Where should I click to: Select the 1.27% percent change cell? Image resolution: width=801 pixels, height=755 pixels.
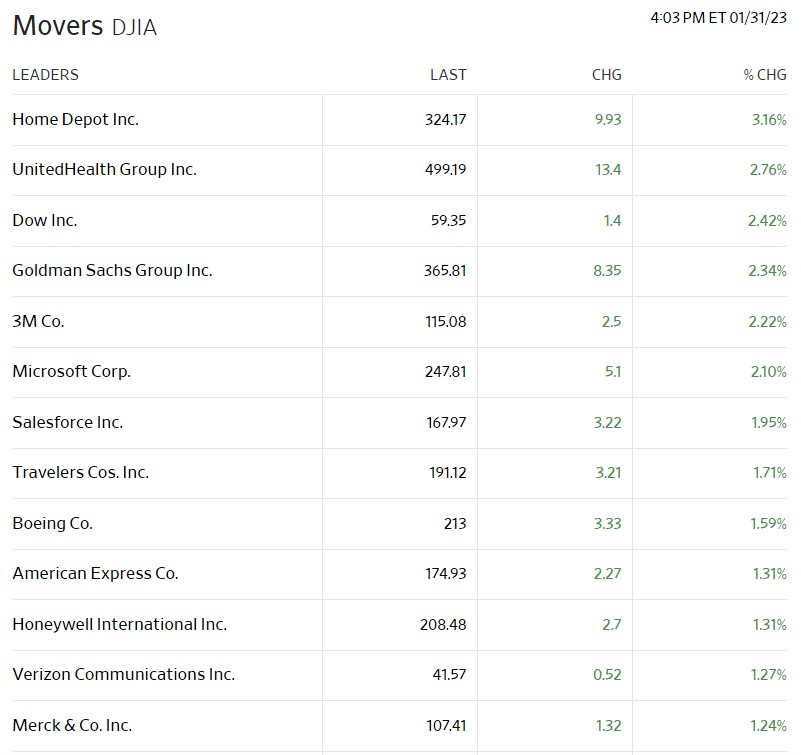point(768,674)
